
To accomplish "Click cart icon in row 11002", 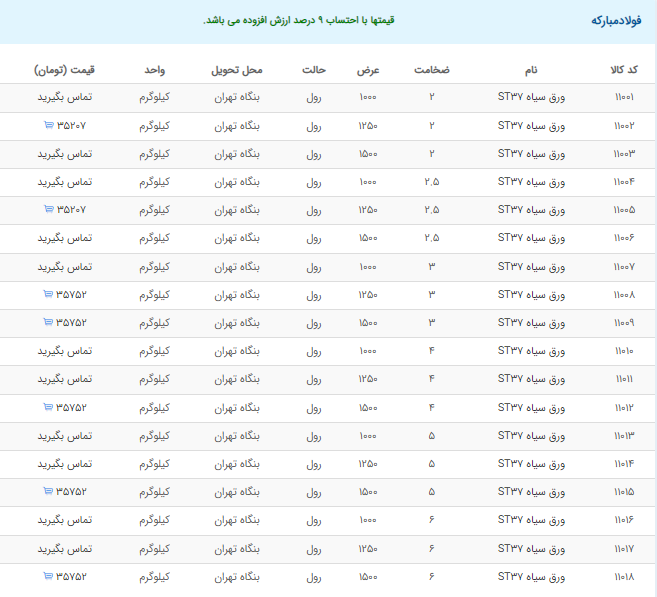I will coord(49,126).
